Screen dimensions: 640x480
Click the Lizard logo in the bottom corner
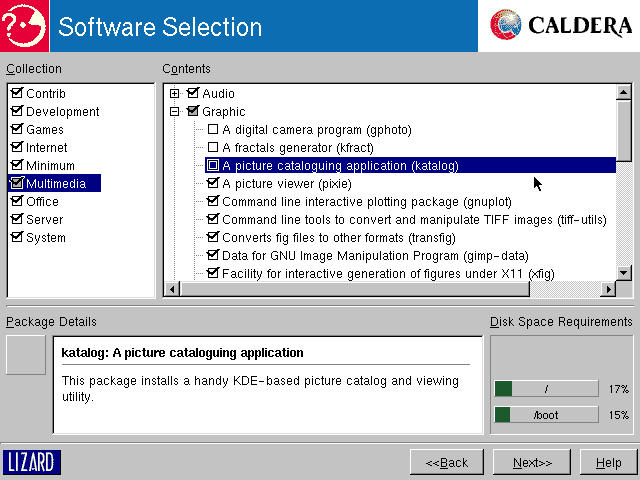pyautogui.click(x=33, y=462)
